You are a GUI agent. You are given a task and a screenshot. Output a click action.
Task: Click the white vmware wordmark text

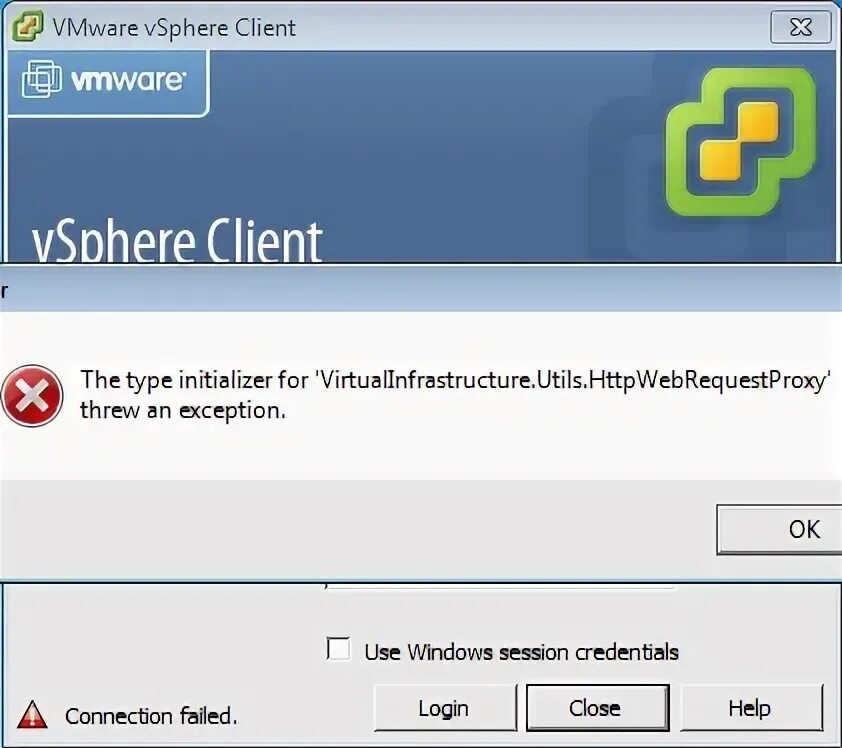pos(128,81)
